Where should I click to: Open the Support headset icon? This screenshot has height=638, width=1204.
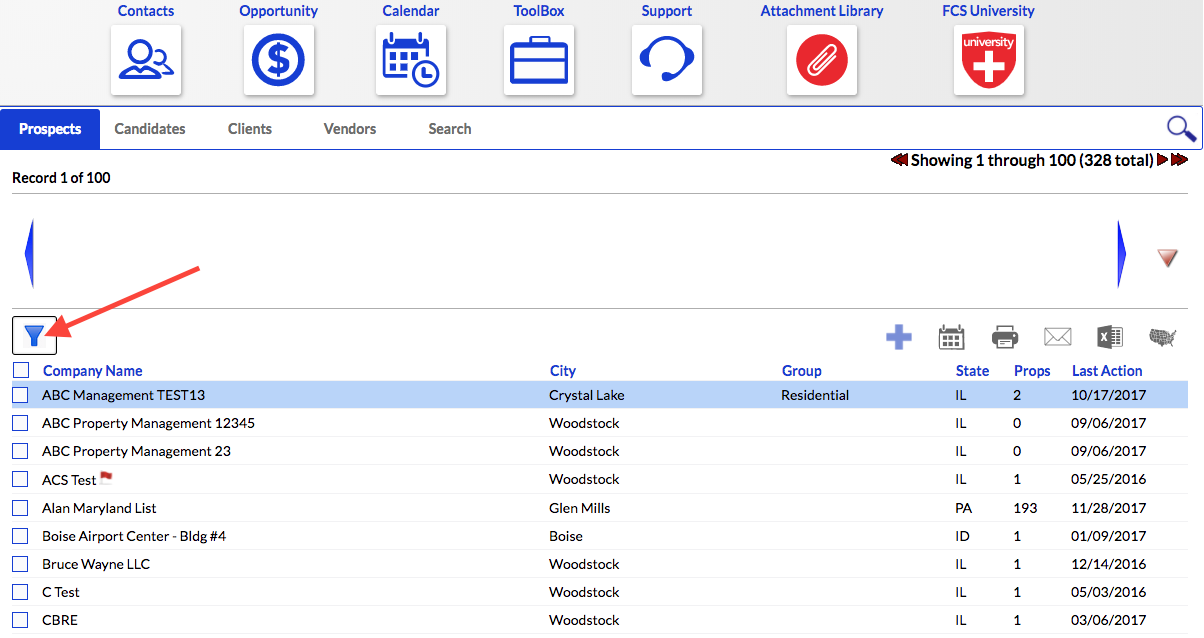667,60
